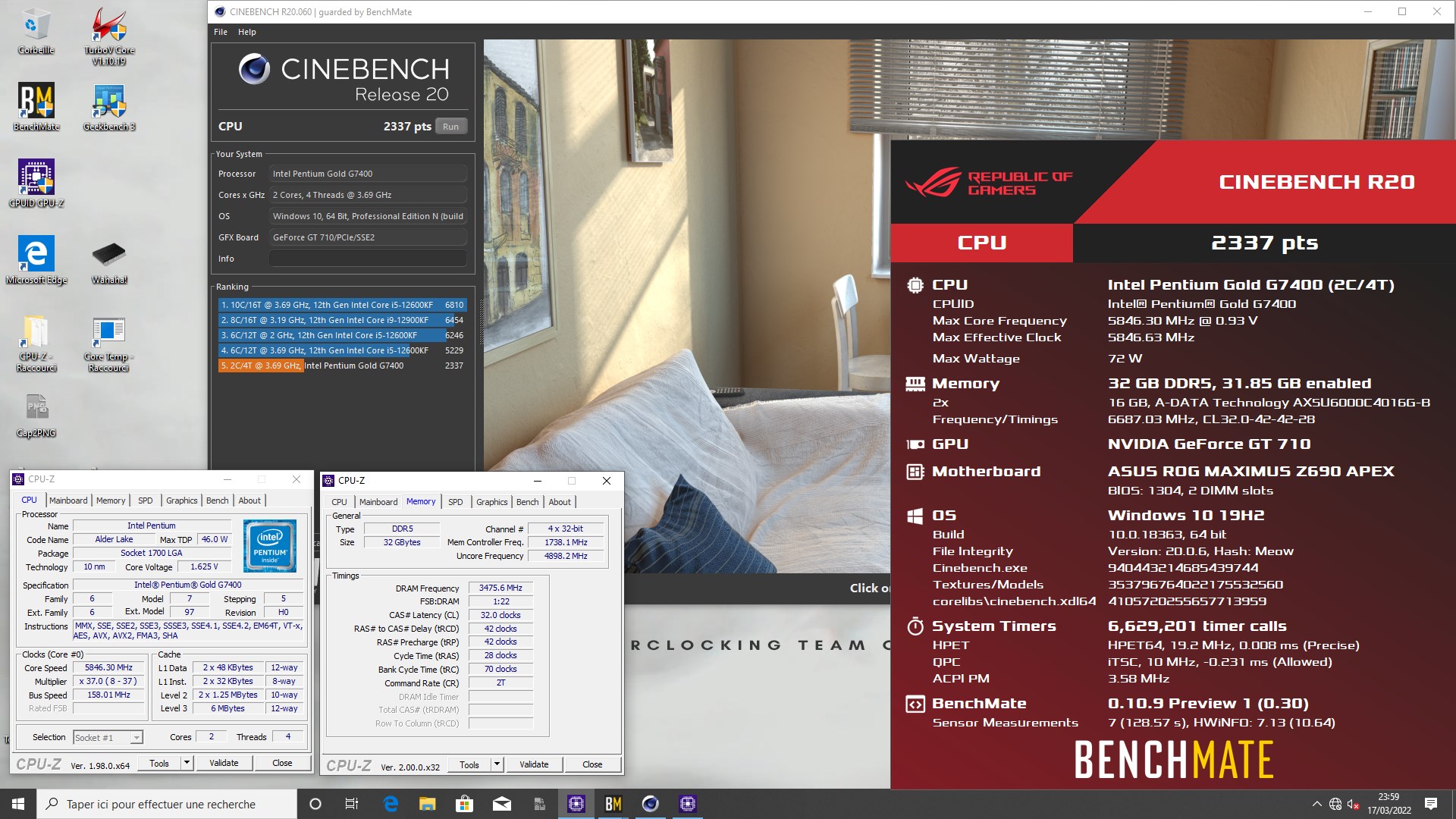Click the Run button for CPU test
The height and width of the screenshot is (819, 1456).
[451, 127]
